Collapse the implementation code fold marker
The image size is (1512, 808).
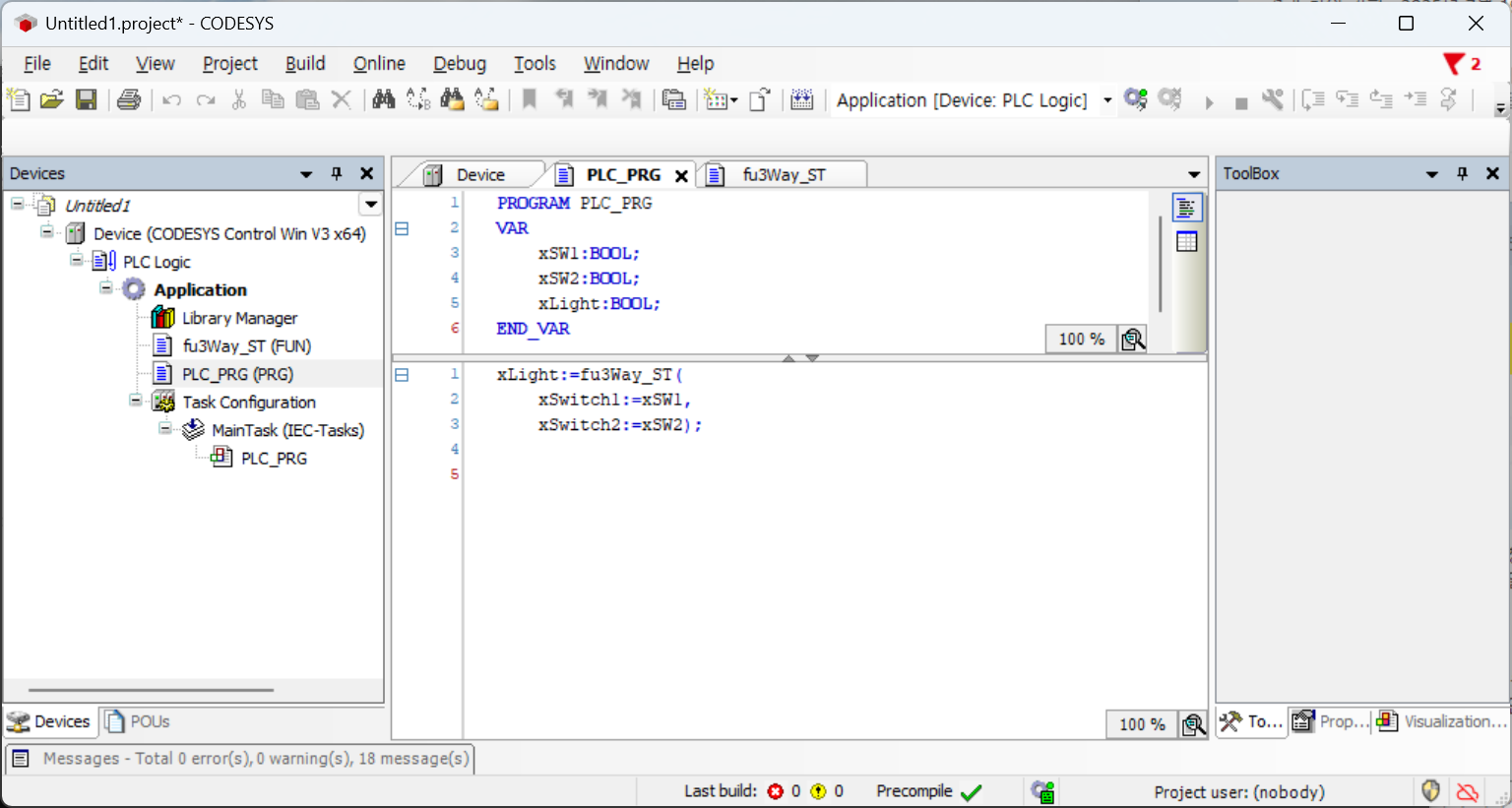tap(402, 375)
